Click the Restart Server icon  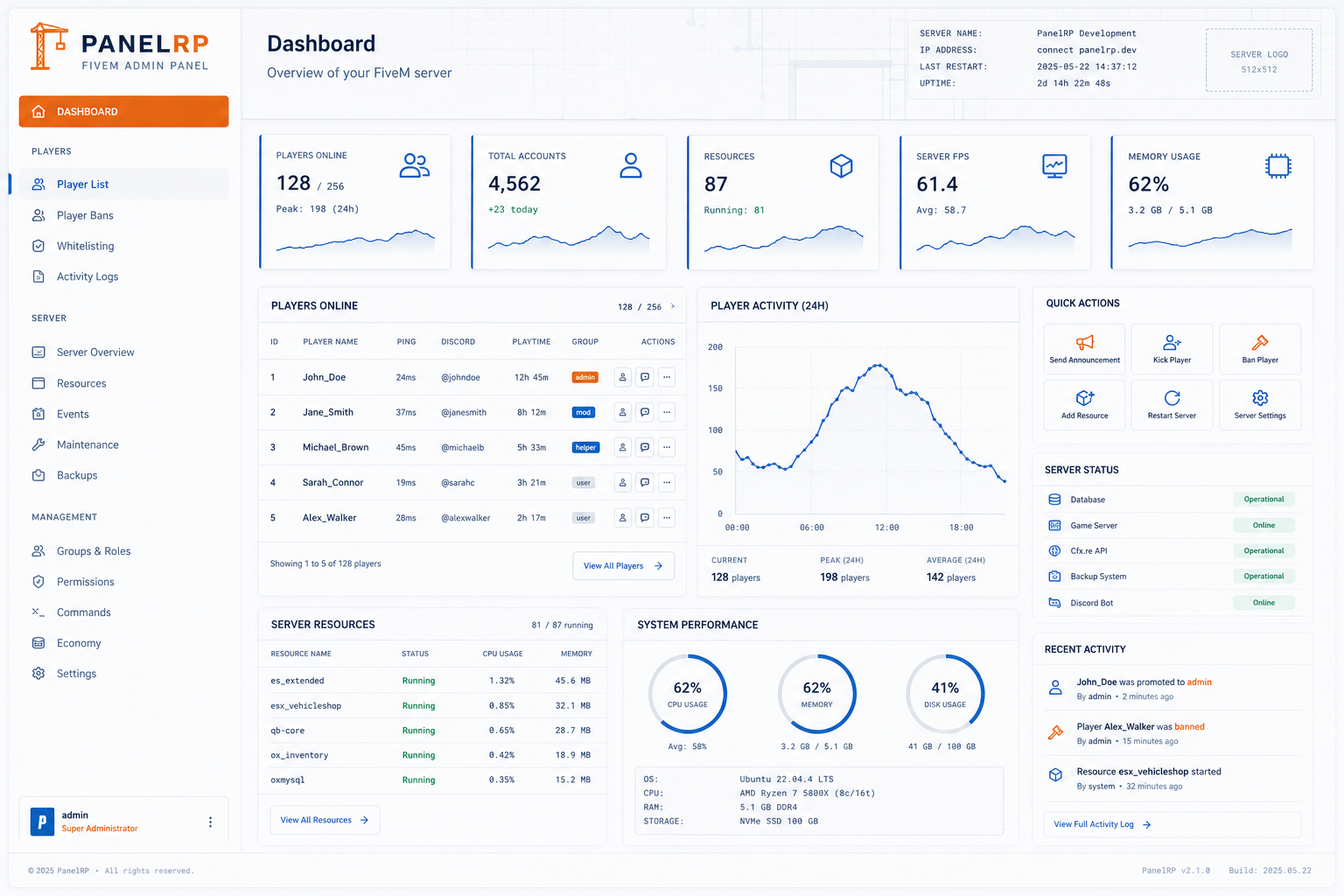(x=1172, y=398)
